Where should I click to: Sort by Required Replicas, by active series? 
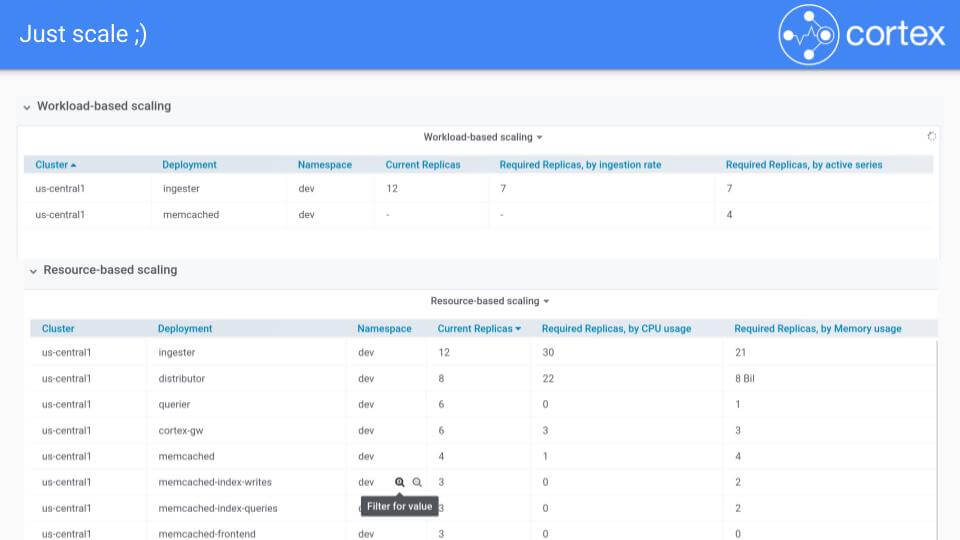click(804, 165)
